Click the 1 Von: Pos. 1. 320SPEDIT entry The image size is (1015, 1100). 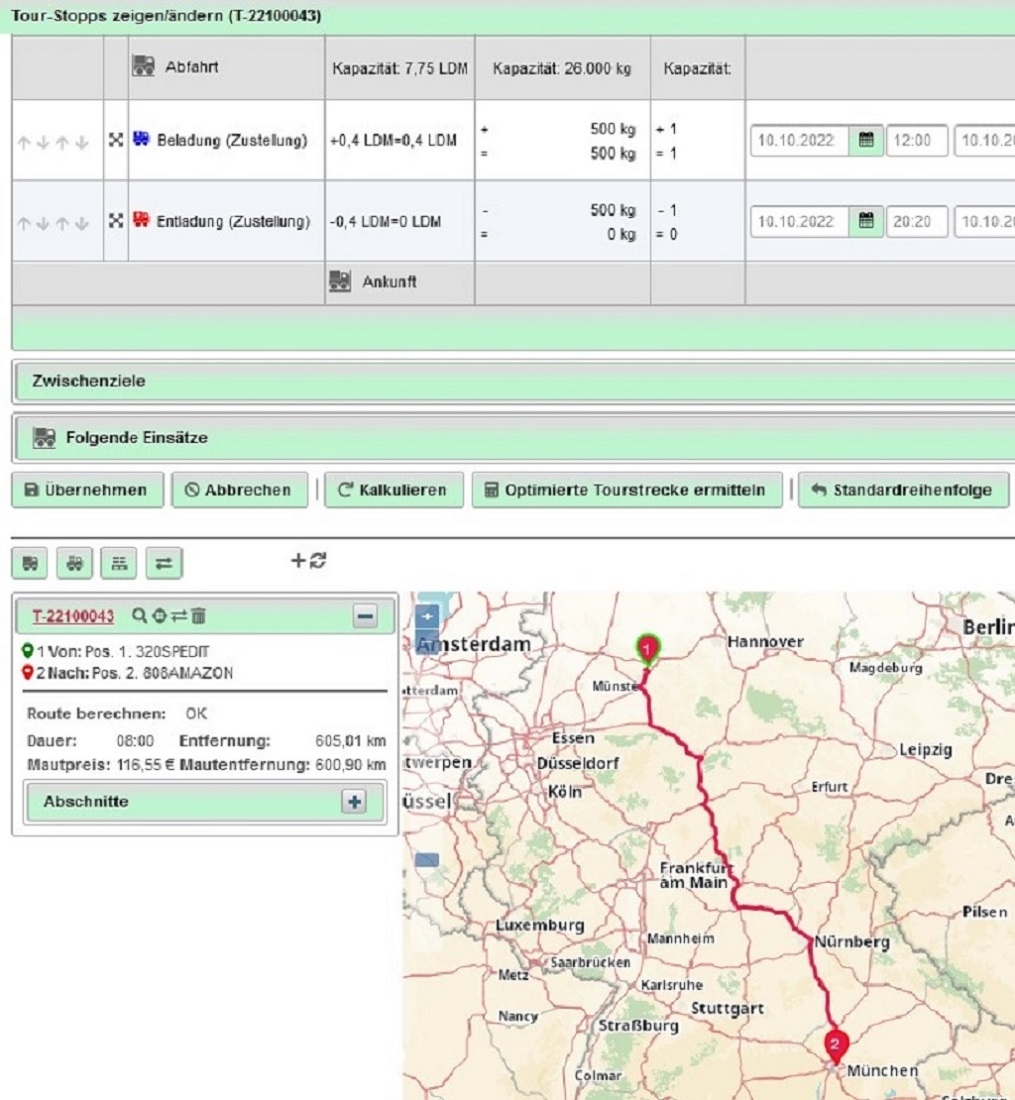[x=123, y=652]
